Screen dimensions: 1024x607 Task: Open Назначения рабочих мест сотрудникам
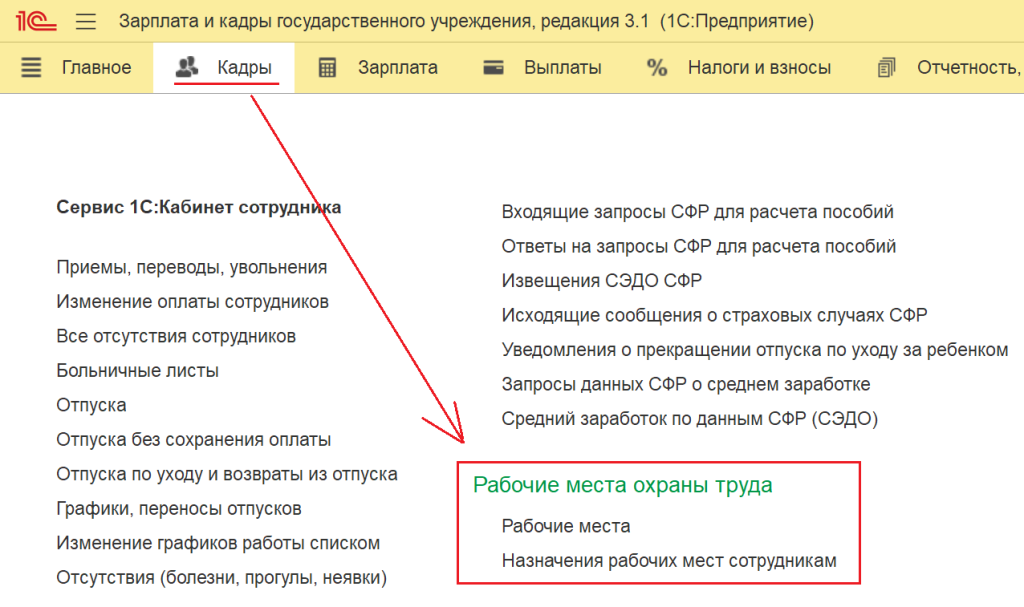tap(669, 561)
